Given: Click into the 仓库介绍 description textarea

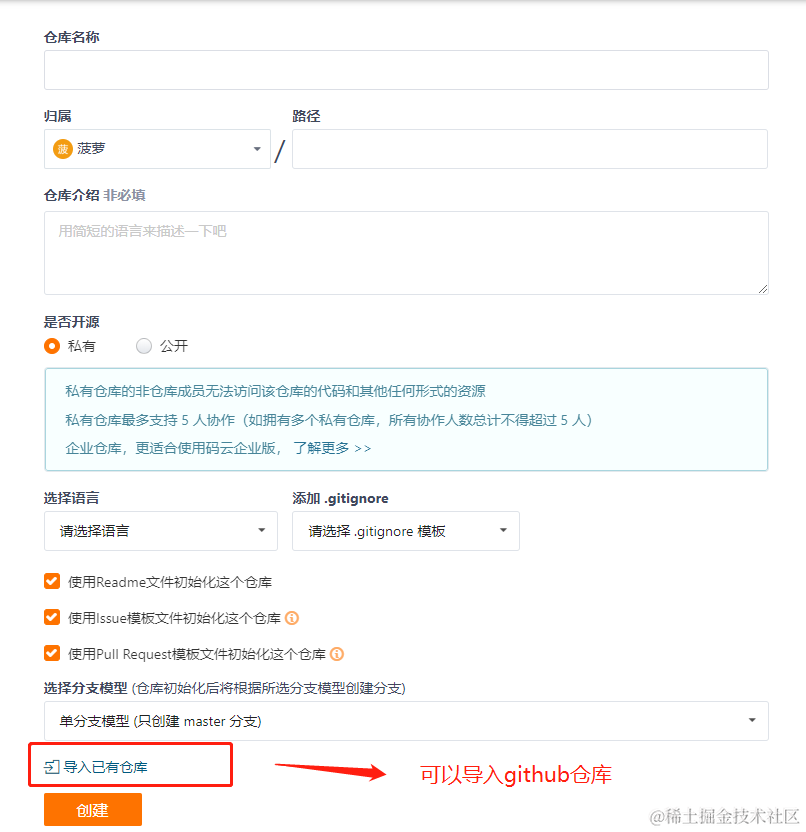Looking at the screenshot, I should [406, 253].
